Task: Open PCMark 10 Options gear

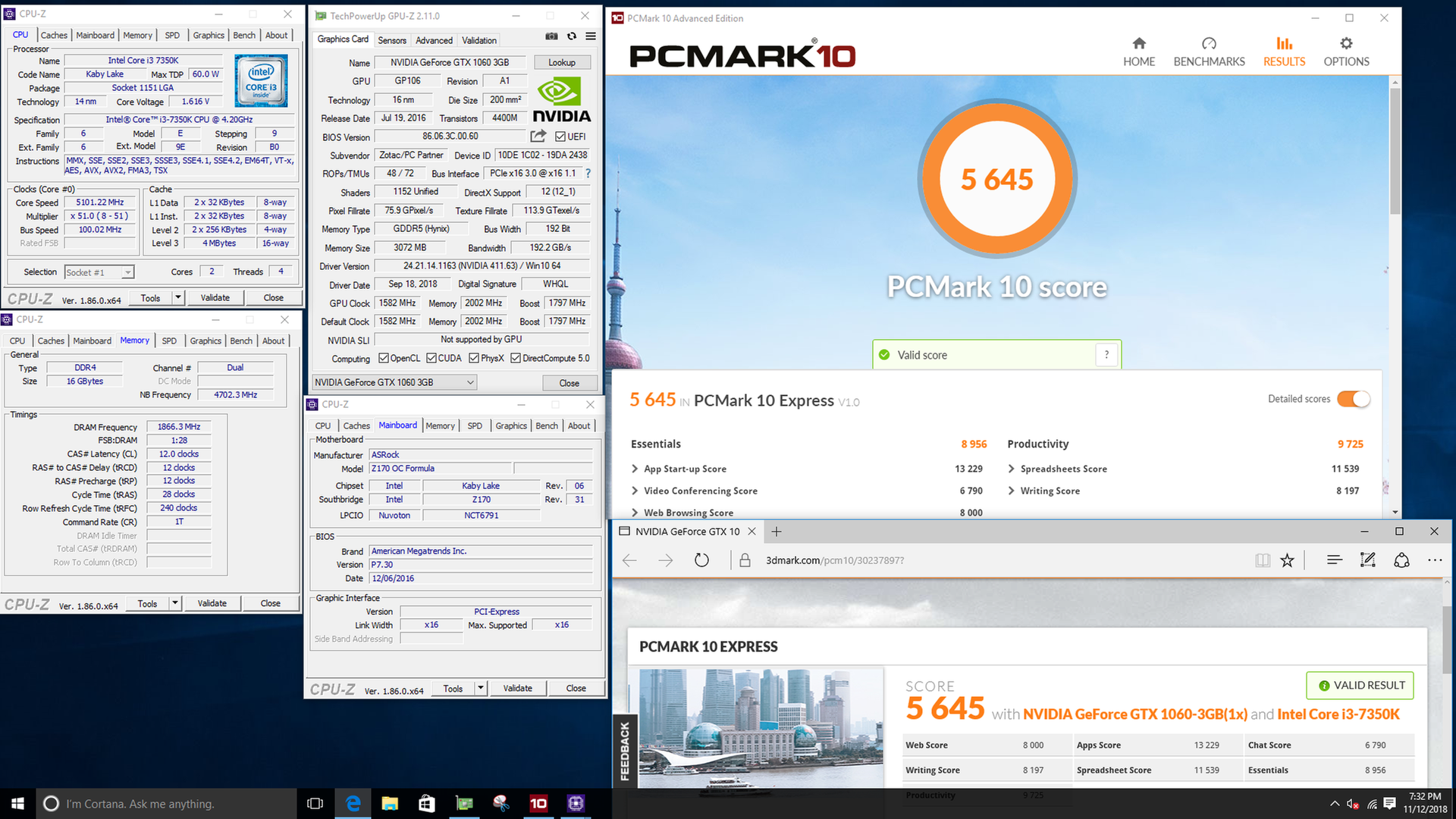Action: click(x=1346, y=52)
